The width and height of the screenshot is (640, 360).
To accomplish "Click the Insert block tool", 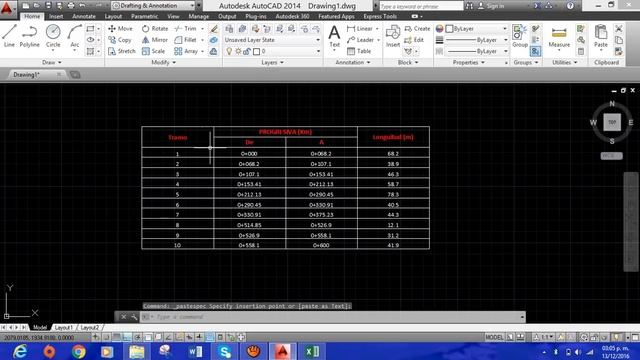I will coord(393,36).
